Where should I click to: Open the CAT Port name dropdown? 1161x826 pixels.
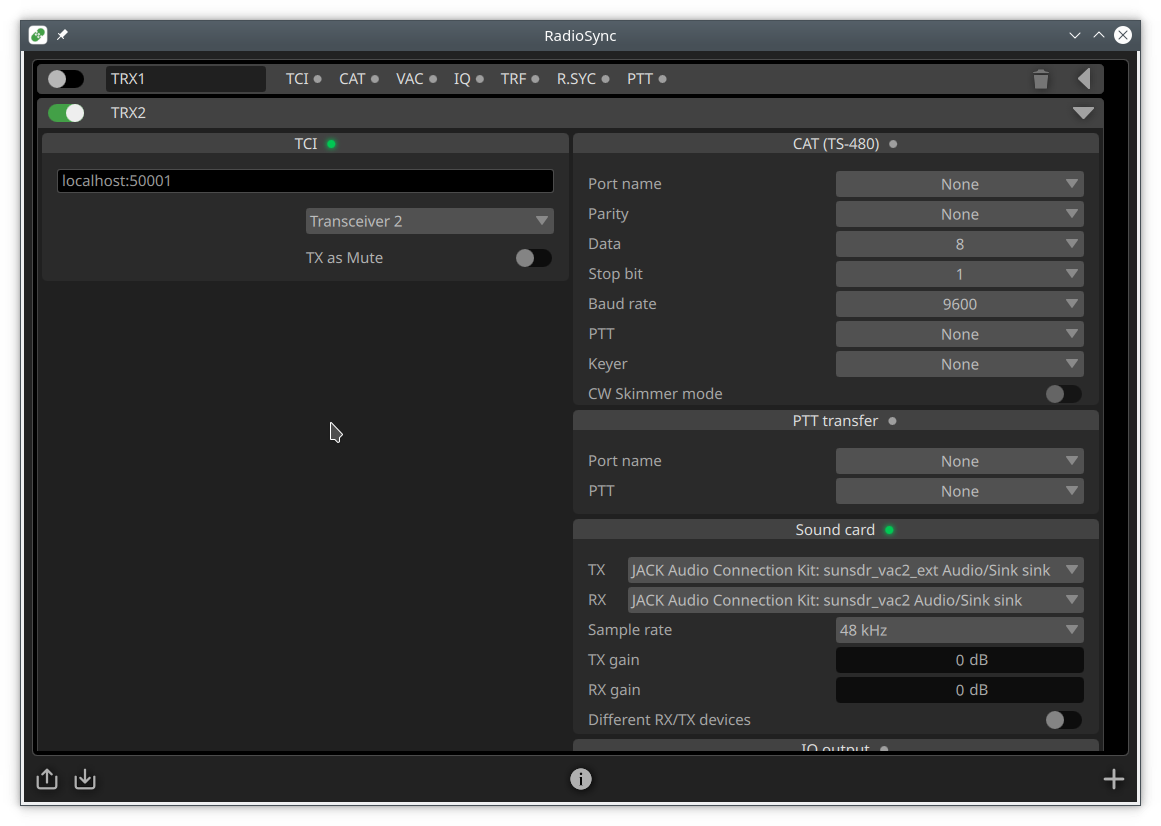click(x=960, y=184)
